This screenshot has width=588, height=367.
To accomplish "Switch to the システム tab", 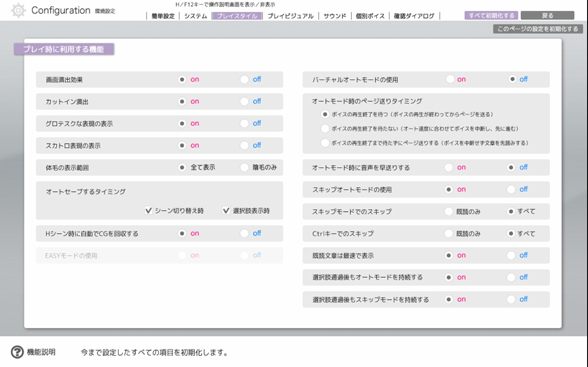I will tap(195, 16).
